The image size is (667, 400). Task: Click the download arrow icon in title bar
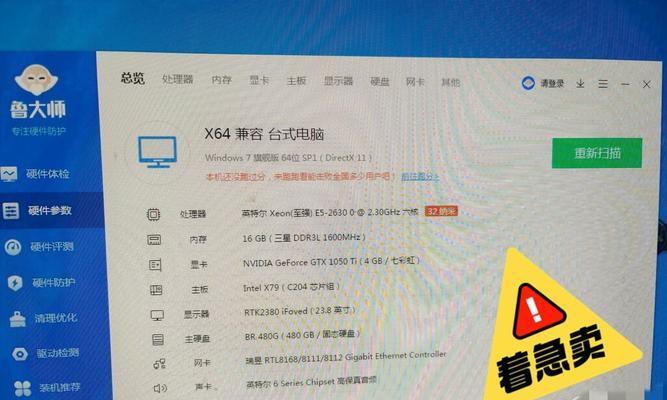[580, 83]
